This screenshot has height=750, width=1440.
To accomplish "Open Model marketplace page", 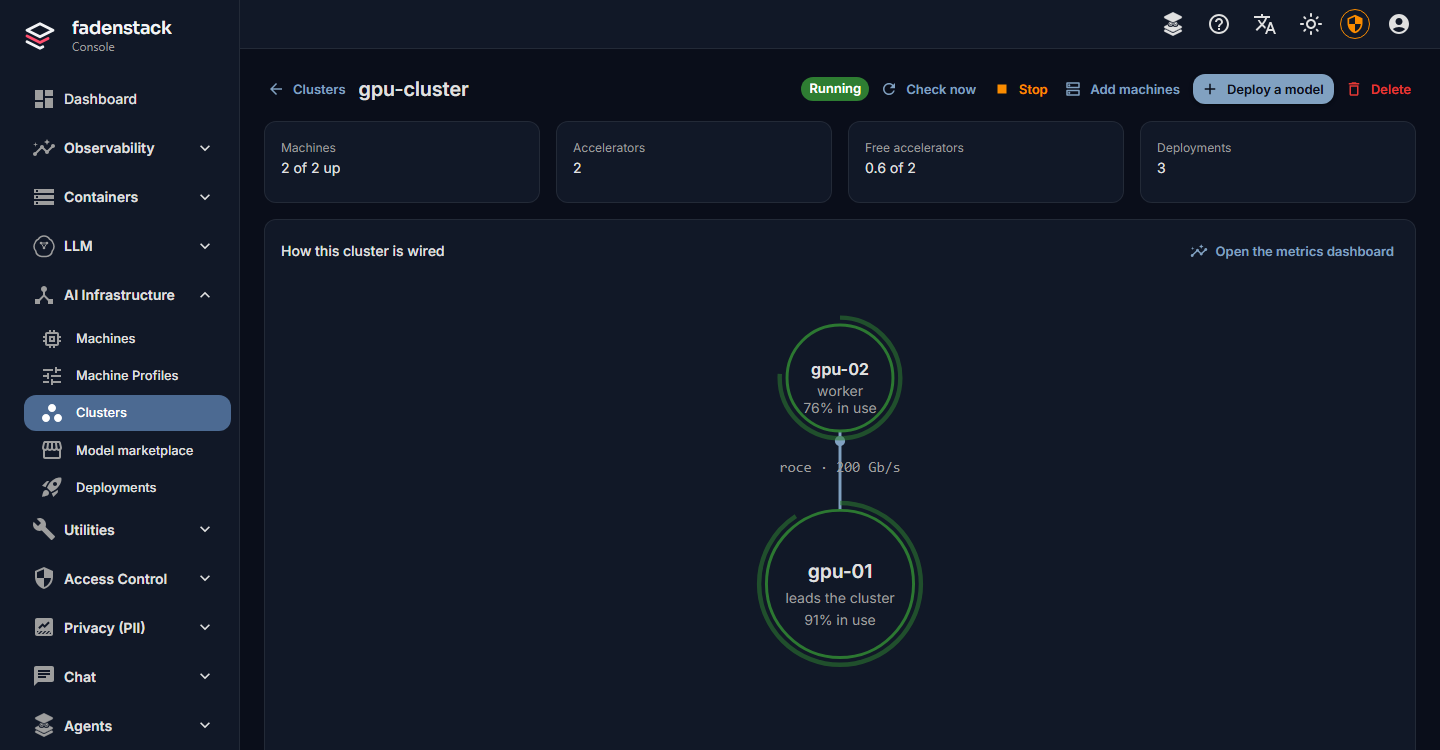I will (x=127, y=451).
